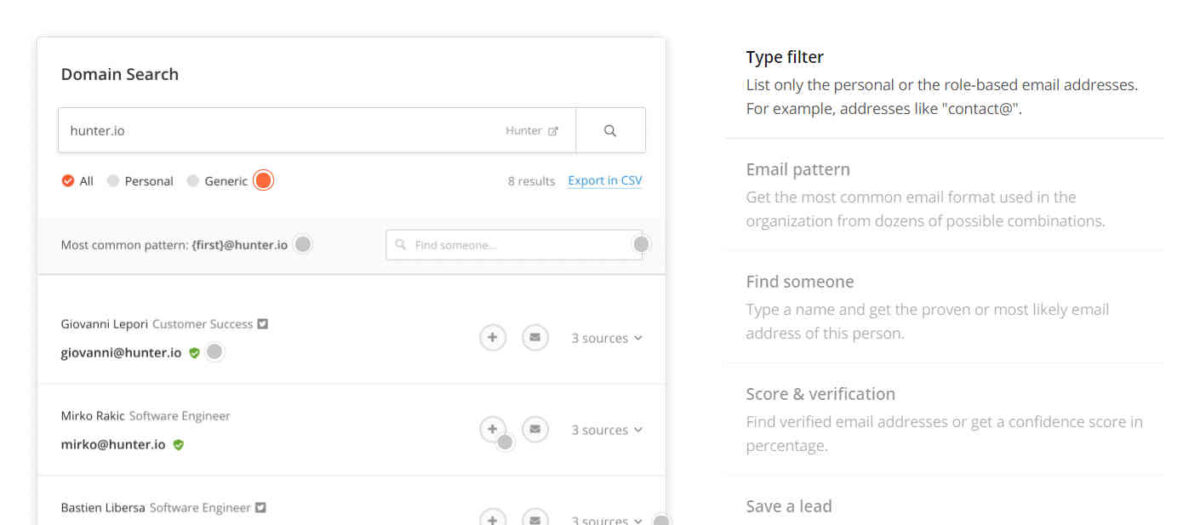Viewport: 1200px width, 525px height.
Task: Select the Personal filter
Action: (x=140, y=181)
